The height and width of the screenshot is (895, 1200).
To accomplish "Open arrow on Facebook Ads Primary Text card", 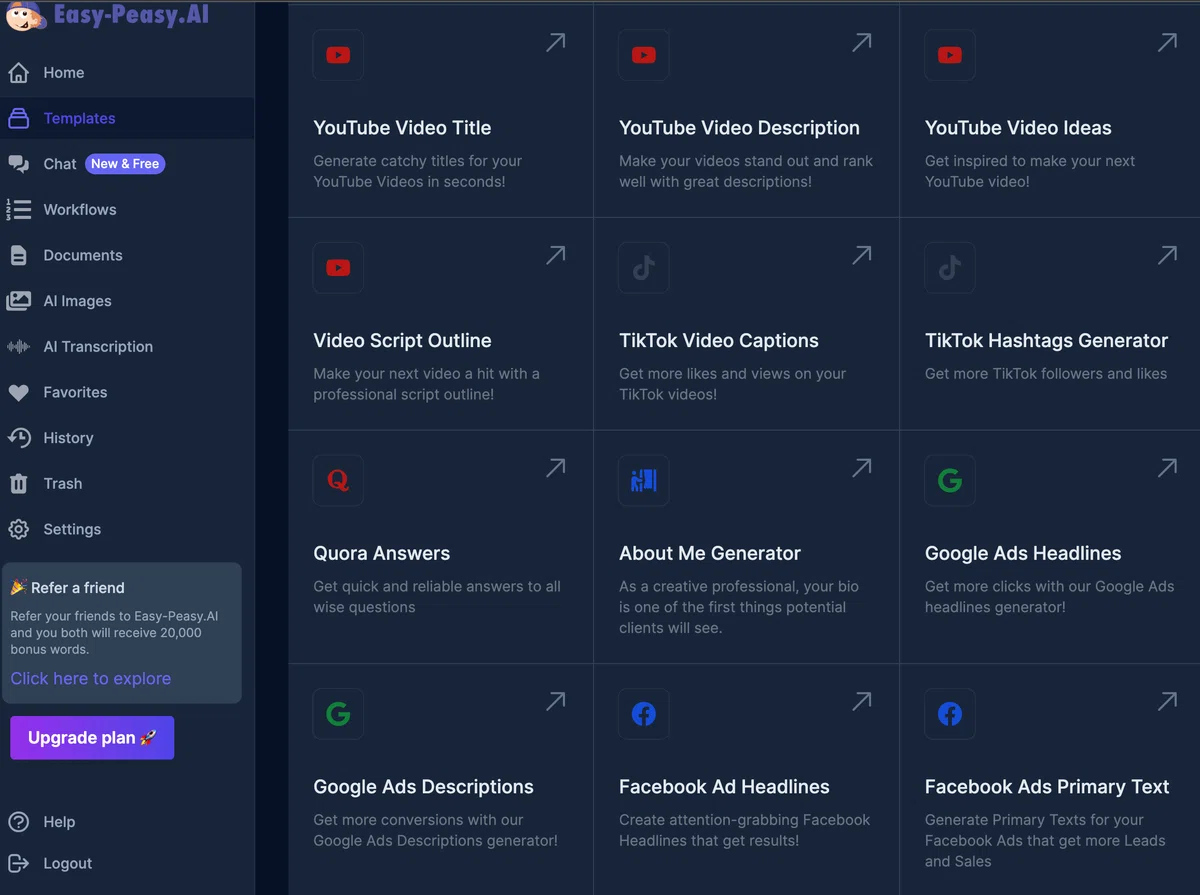I will point(1167,701).
